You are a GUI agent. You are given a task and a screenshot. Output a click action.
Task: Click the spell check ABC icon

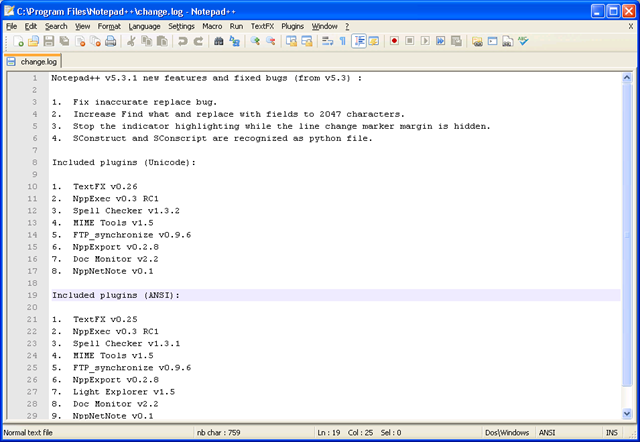(523, 42)
